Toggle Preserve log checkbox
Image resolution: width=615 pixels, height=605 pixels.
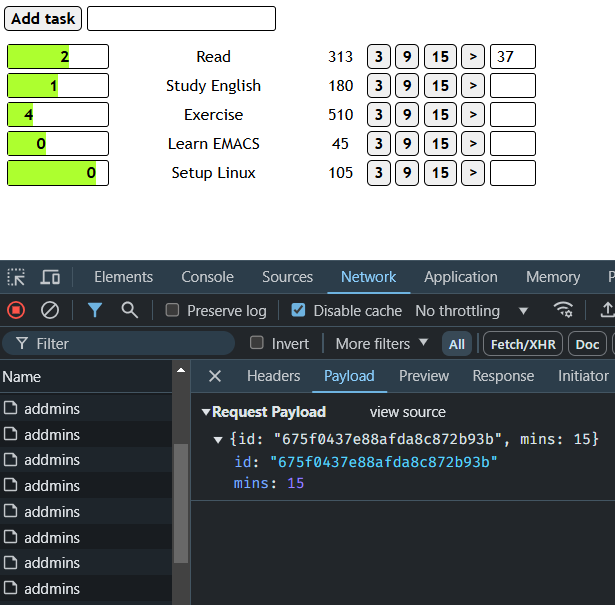172,310
